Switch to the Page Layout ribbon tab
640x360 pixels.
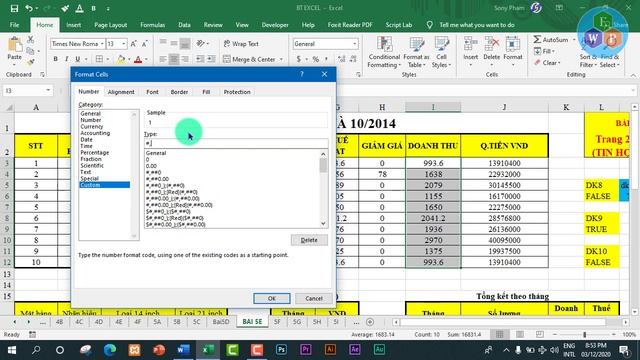pos(110,25)
